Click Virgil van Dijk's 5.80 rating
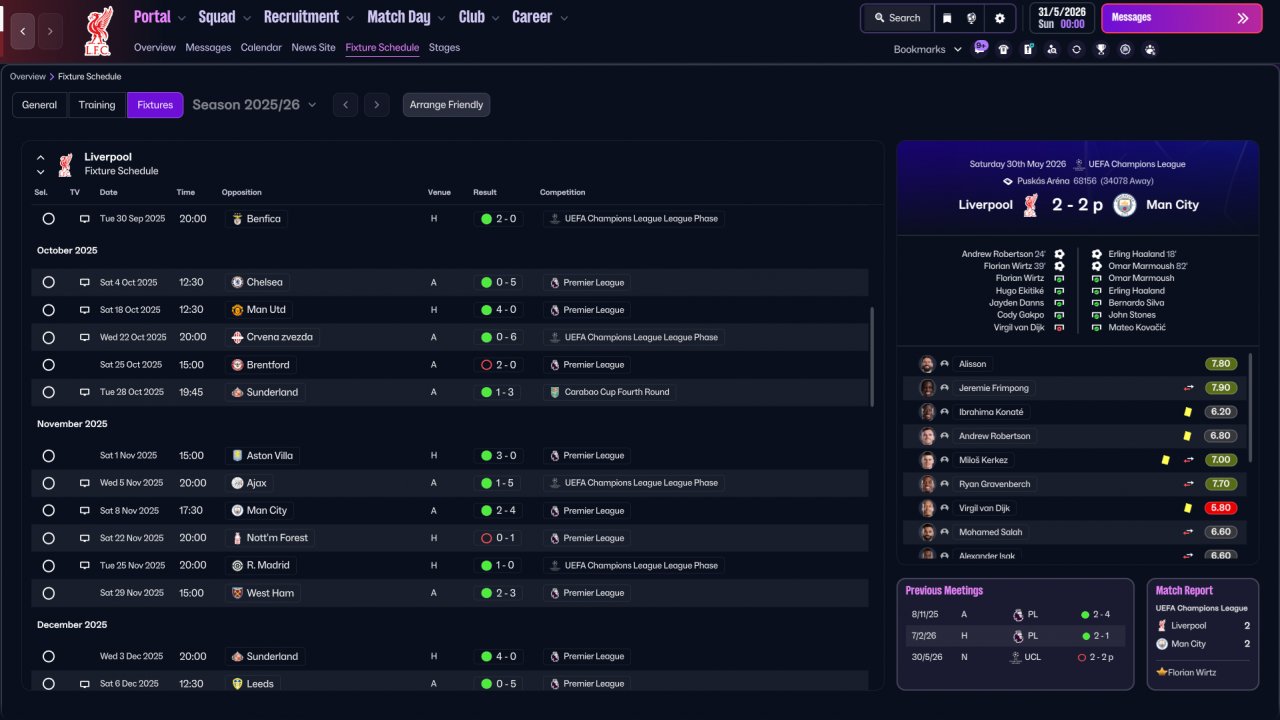Image resolution: width=1280 pixels, height=720 pixels. (1221, 508)
